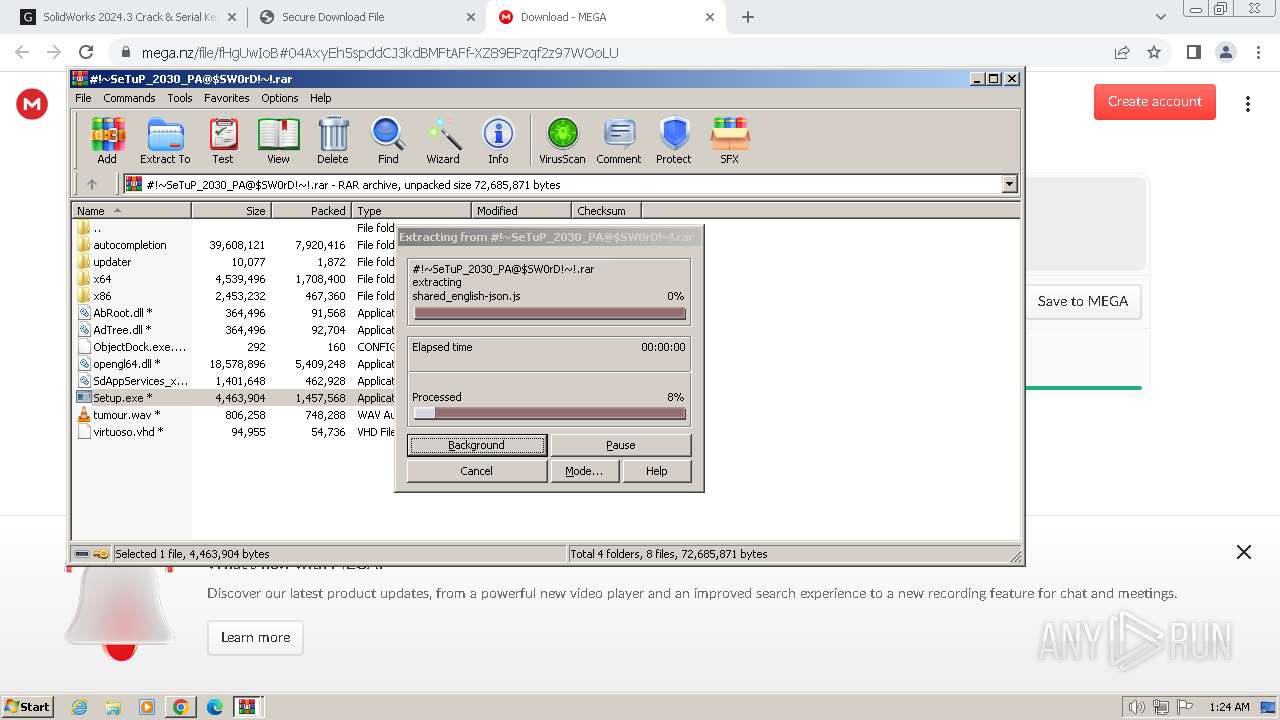Sort list by Name column header

(x=131, y=211)
